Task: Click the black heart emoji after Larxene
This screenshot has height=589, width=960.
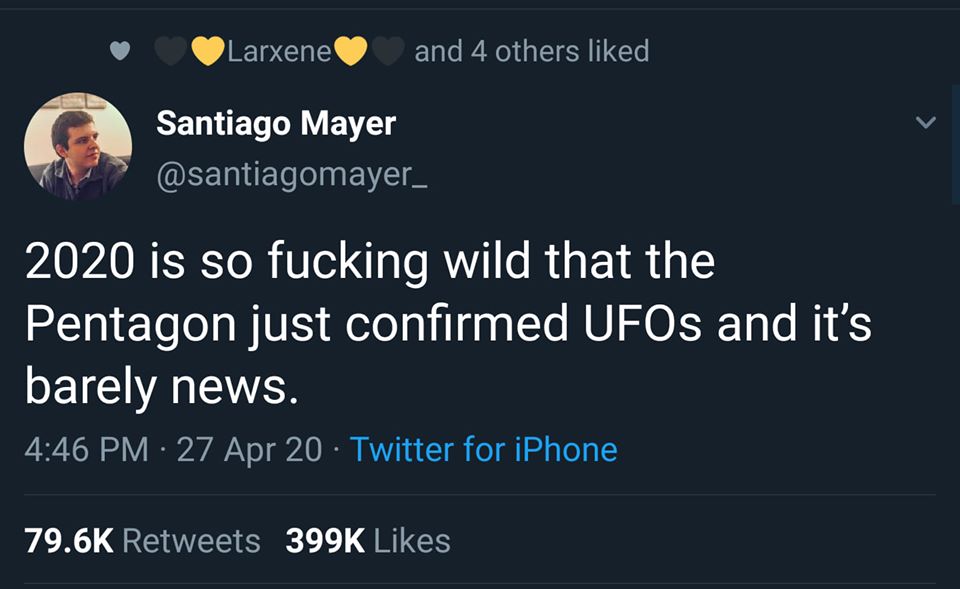Action: tap(388, 51)
